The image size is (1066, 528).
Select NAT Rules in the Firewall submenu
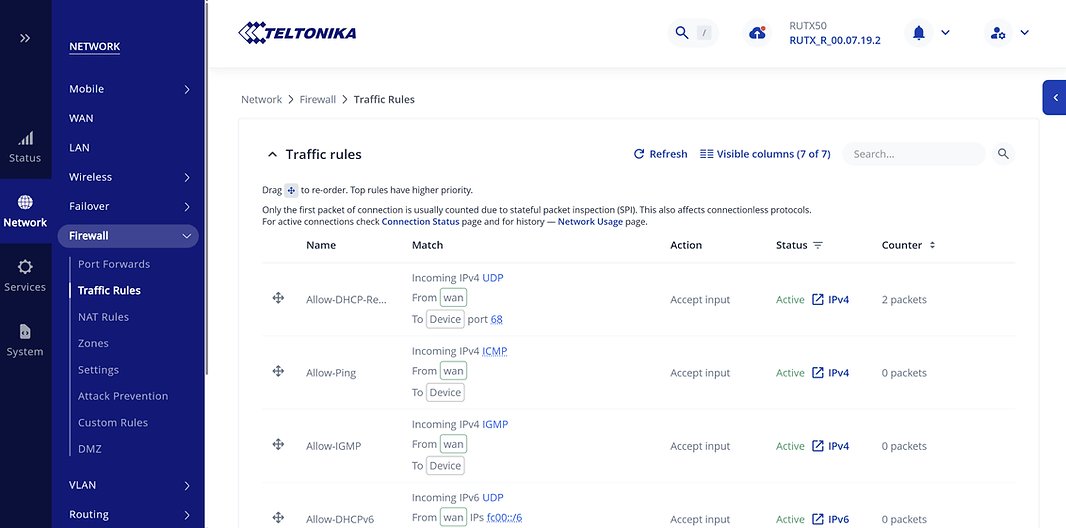pyautogui.click(x=103, y=317)
